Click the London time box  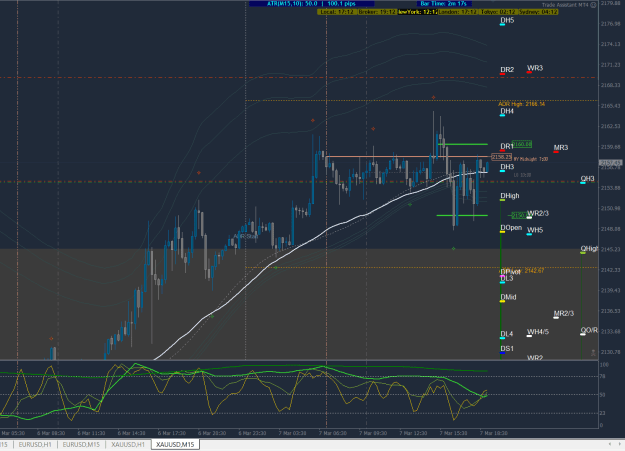458,12
